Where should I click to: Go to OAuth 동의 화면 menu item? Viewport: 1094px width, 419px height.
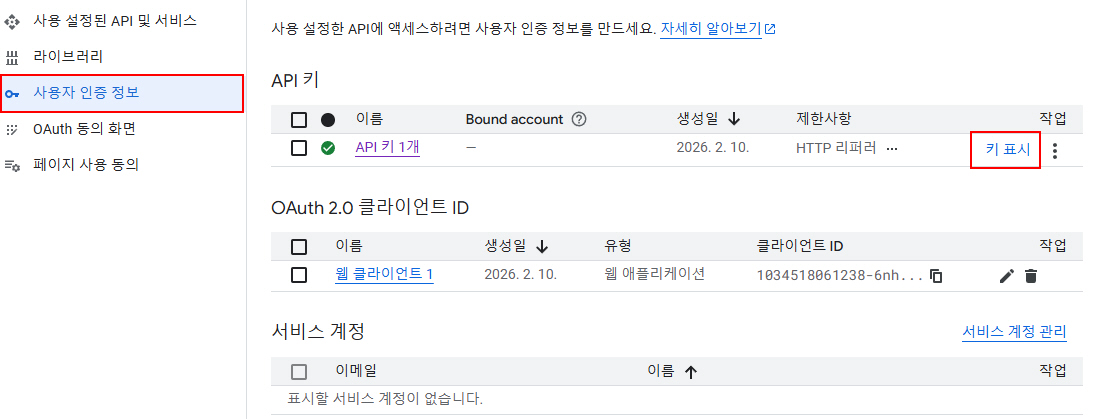click(84, 129)
